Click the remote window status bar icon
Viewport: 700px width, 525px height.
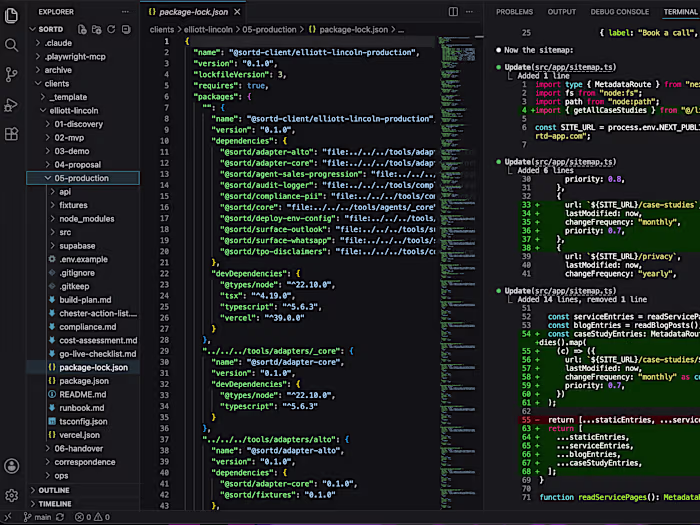(8, 517)
